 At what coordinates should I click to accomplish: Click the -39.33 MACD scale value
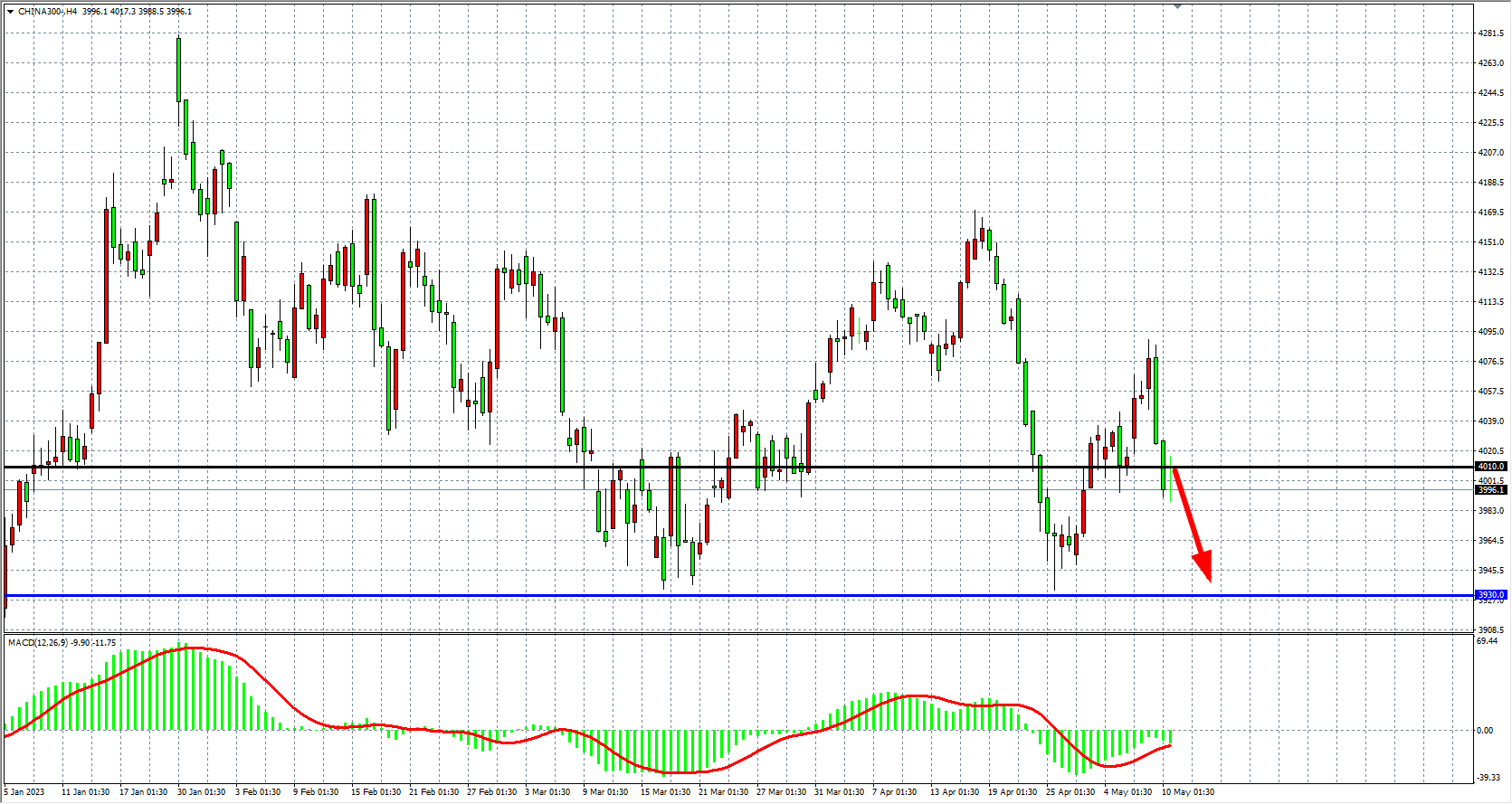point(1488,778)
